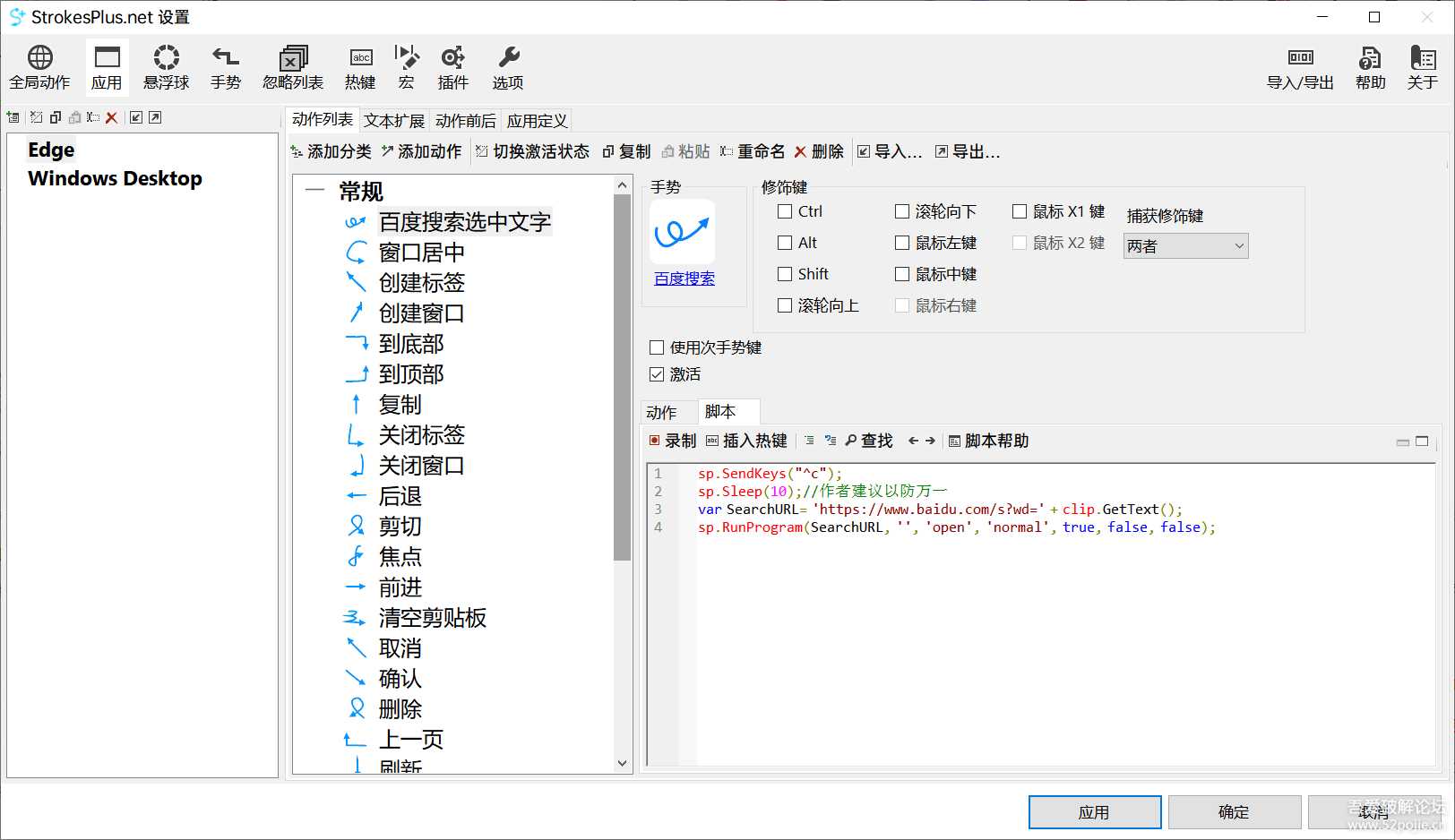Open the 全局动作 panel

(x=39, y=67)
